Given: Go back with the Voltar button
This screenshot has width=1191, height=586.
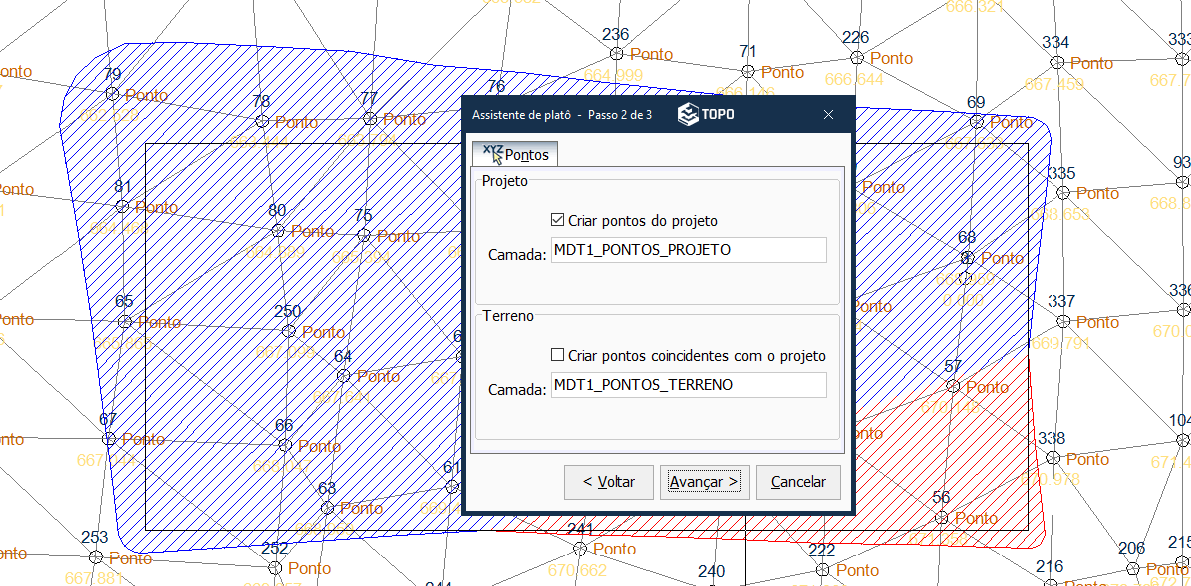Looking at the screenshot, I should pos(608,482).
